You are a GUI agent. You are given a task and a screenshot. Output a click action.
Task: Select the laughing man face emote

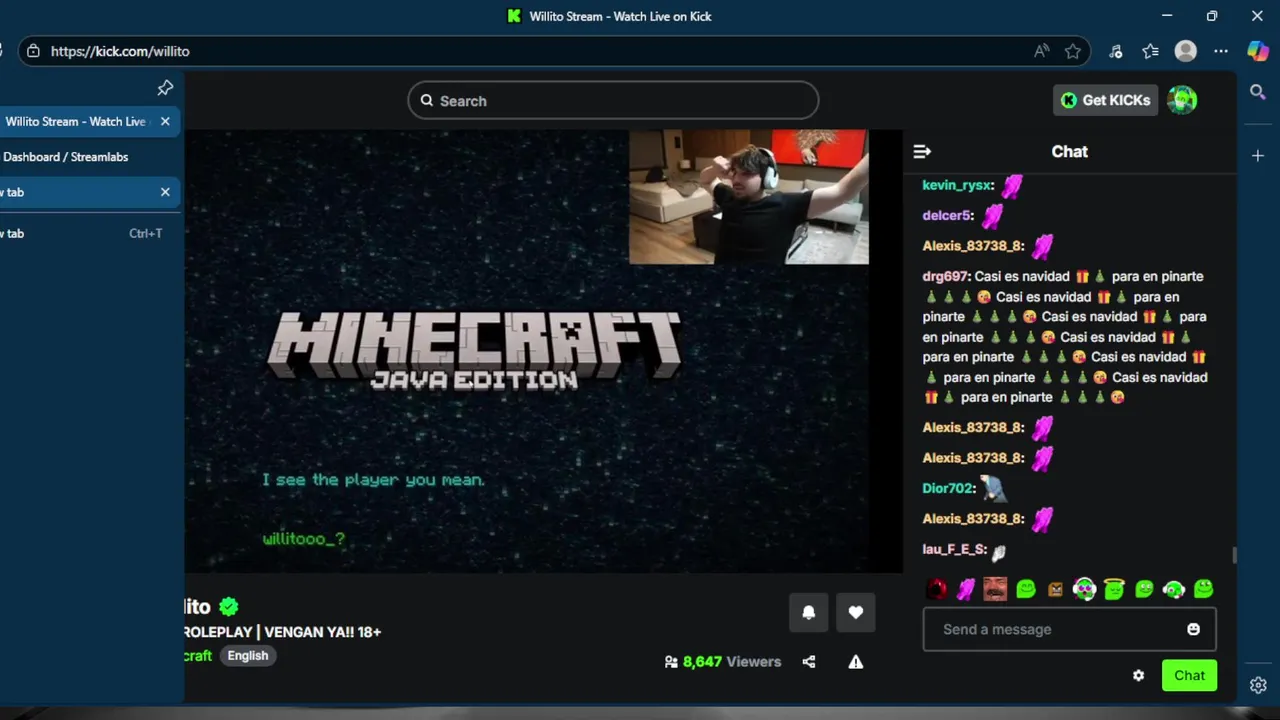tap(995, 589)
